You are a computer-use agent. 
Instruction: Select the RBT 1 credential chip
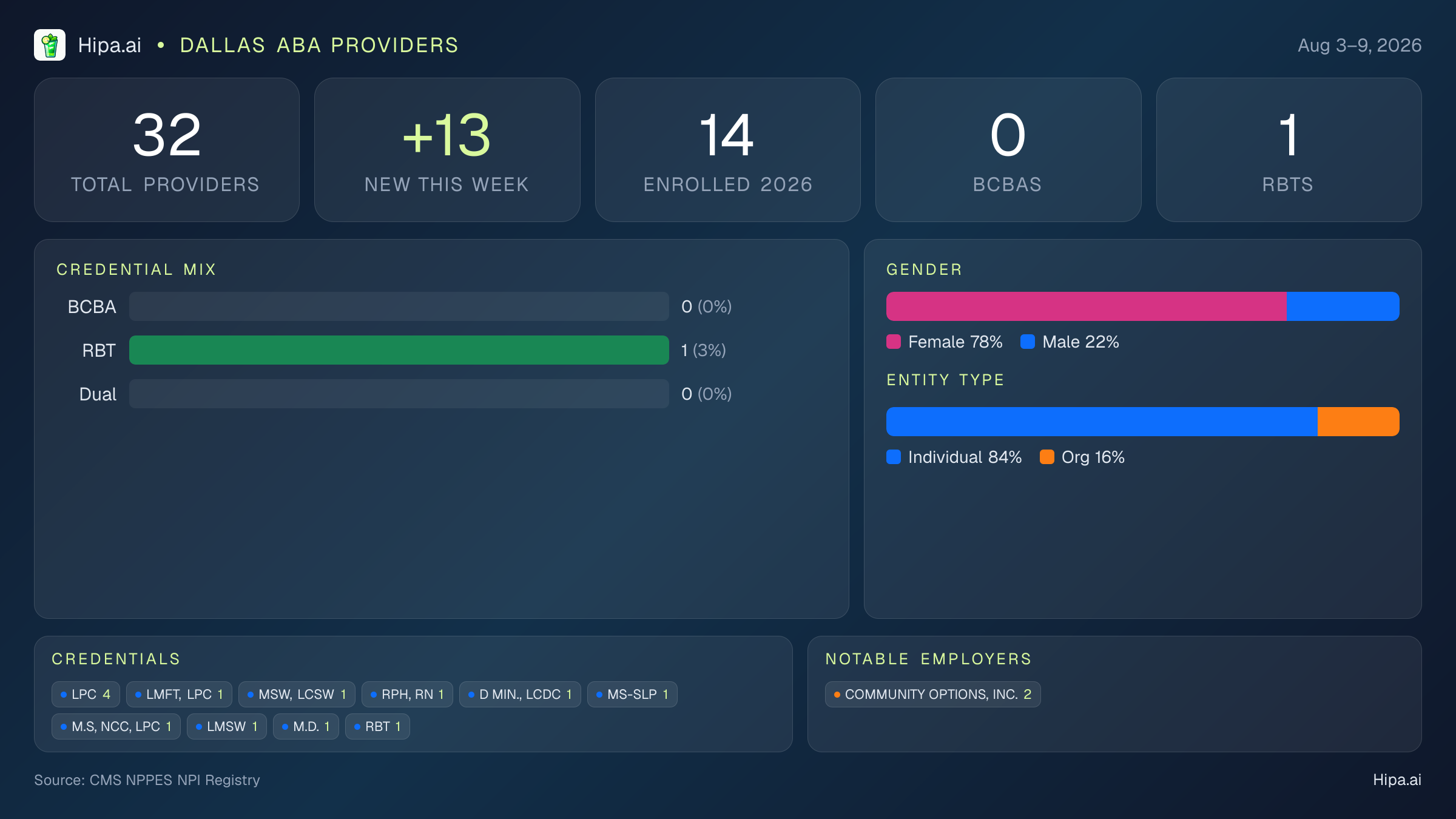coord(377,727)
